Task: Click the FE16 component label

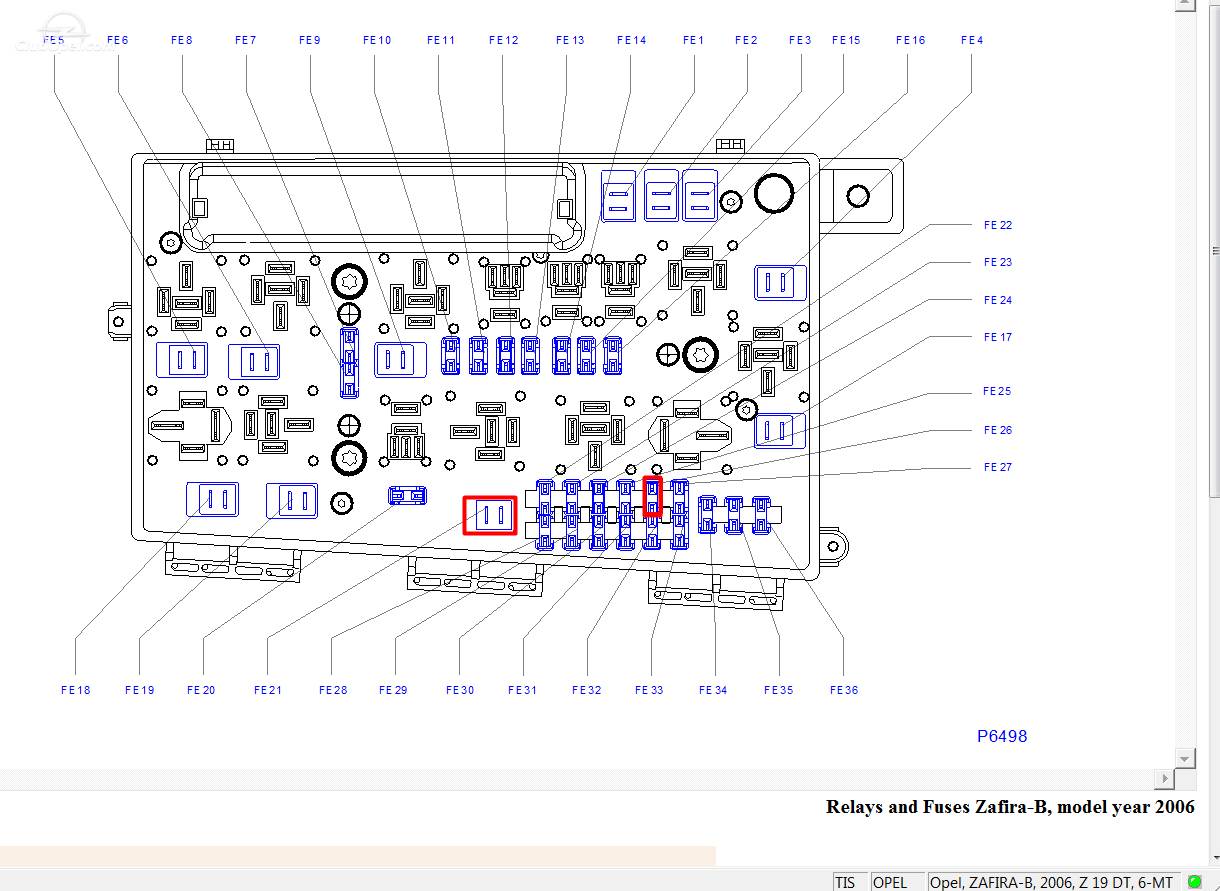Action: (x=911, y=40)
